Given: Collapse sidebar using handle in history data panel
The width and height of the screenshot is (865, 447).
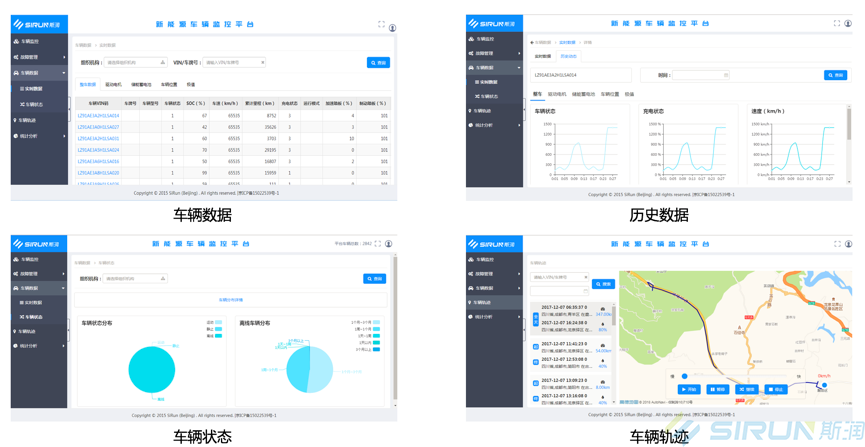Looking at the screenshot, I should (524, 109).
